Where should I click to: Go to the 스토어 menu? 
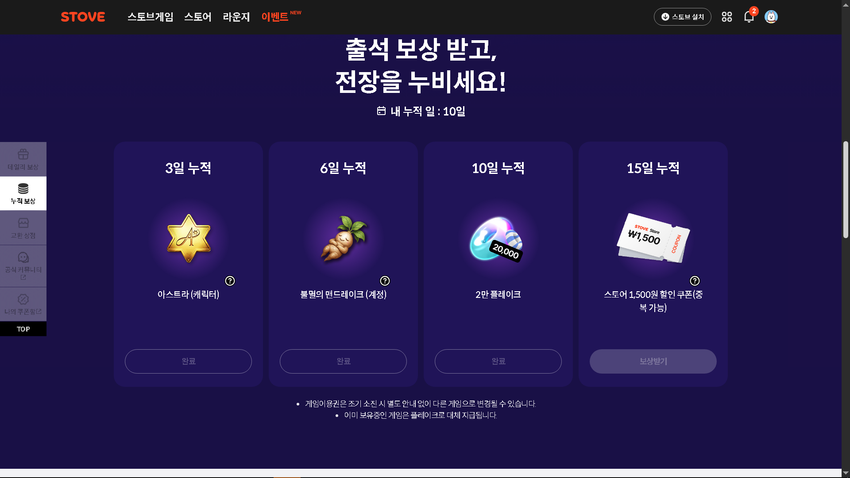point(197,17)
